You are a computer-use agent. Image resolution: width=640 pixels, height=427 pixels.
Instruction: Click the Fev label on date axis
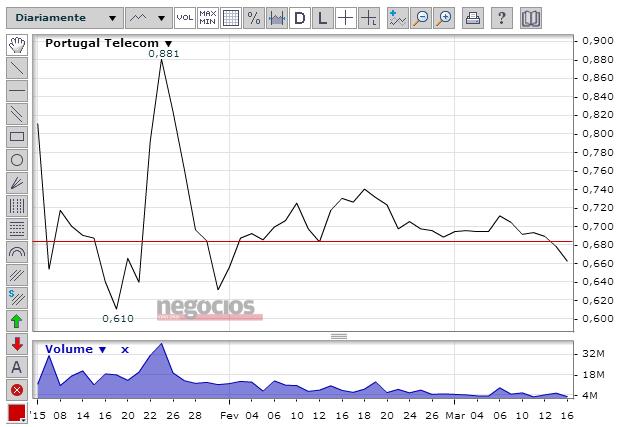click(x=229, y=416)
